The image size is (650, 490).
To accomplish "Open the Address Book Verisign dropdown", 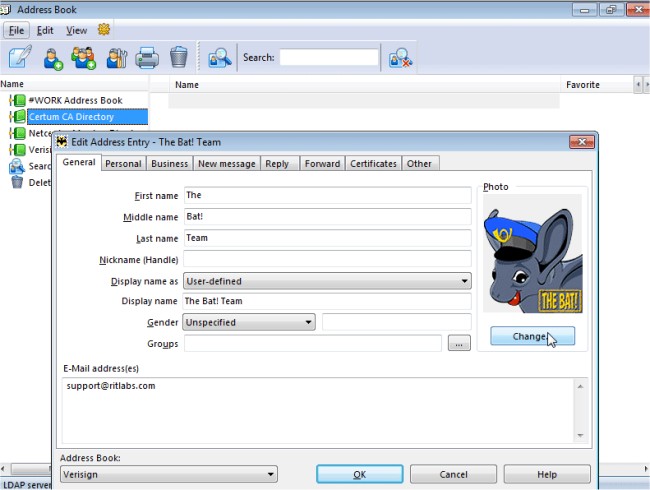I will (x=168, y=474).
